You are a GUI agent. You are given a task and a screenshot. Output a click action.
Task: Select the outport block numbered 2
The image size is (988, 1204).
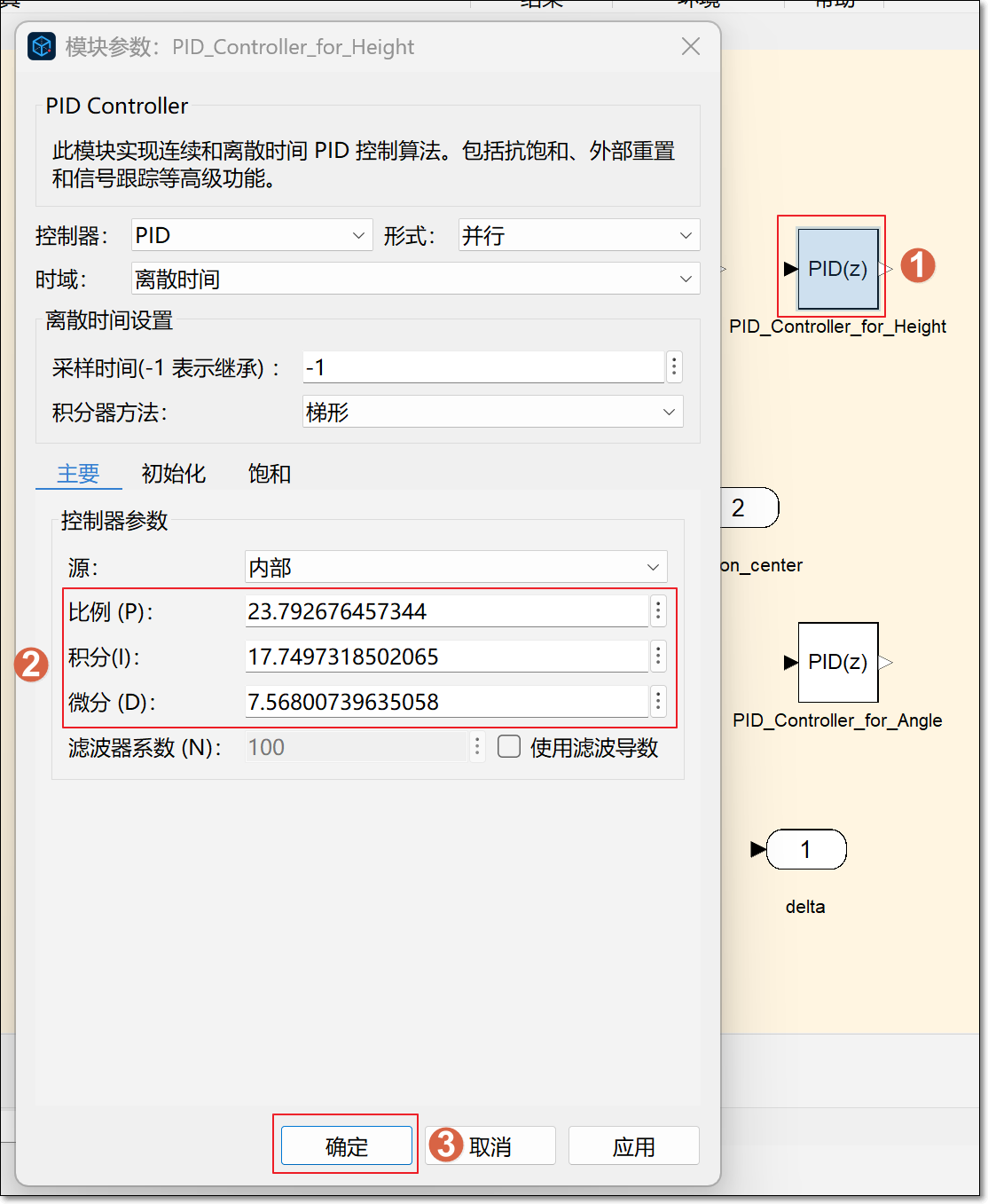click(x=749, y=508)
